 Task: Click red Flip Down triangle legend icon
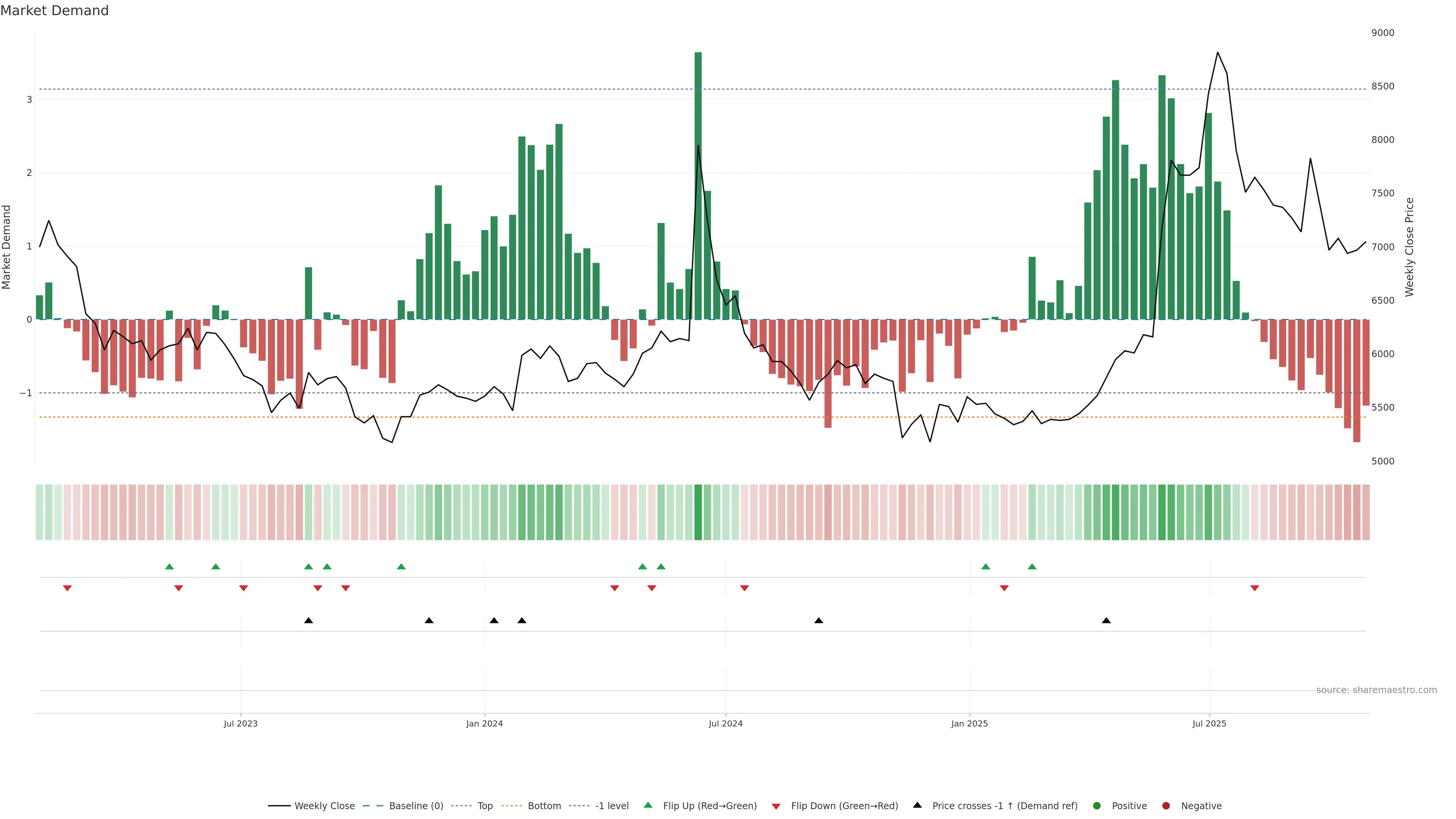coord(775,806)
